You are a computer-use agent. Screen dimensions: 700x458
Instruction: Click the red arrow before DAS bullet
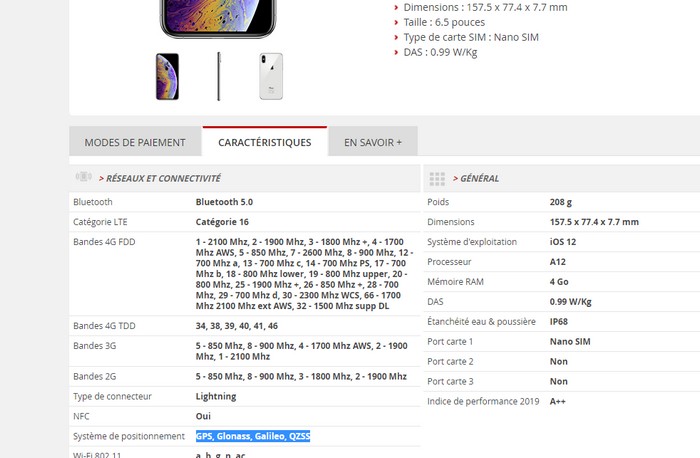(x=396, y=52)
